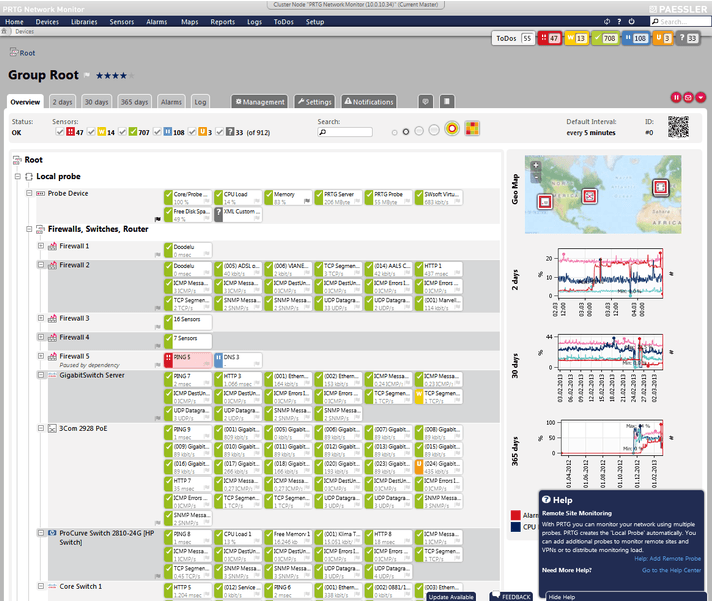Image resolution: width=713 pixels, height=604 pixels.
Task: Open the Home menu
Action: click(14, 22)
